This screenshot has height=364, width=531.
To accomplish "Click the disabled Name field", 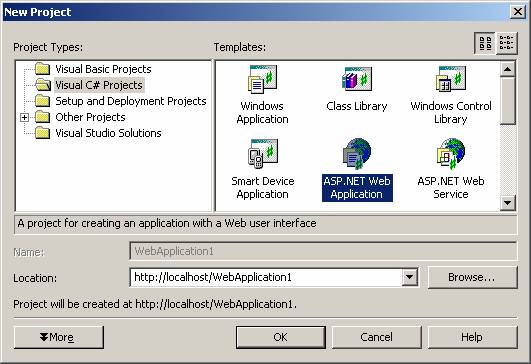I will [323, 251].
